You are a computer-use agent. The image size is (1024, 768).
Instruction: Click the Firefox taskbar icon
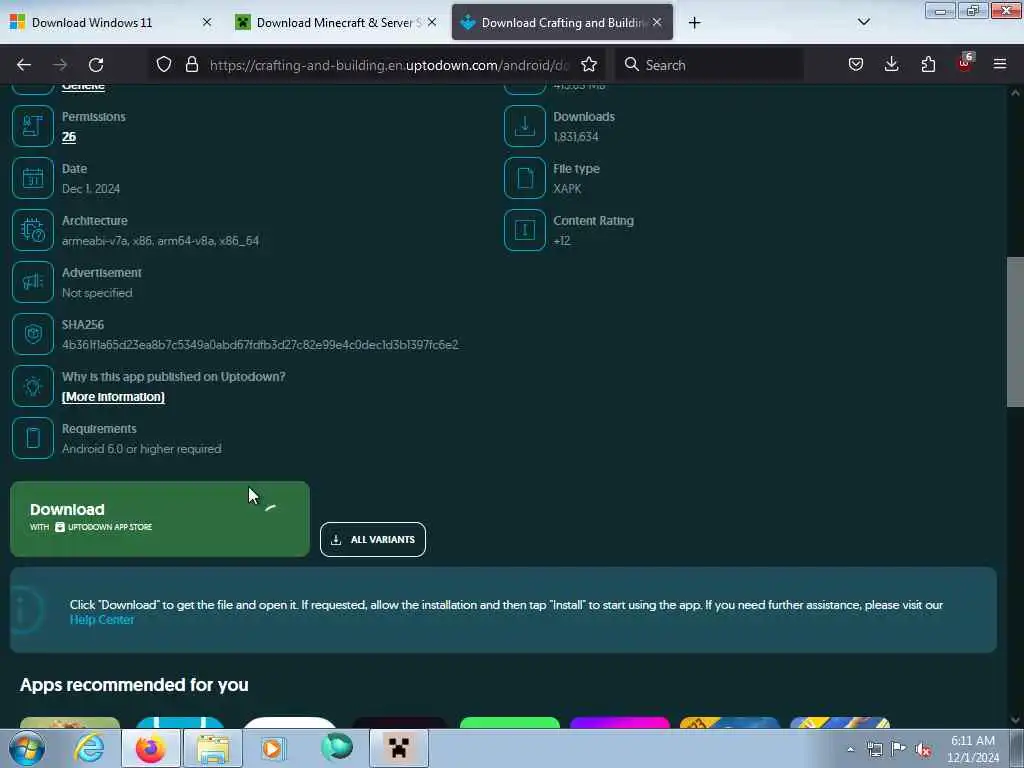pos(151,748)
